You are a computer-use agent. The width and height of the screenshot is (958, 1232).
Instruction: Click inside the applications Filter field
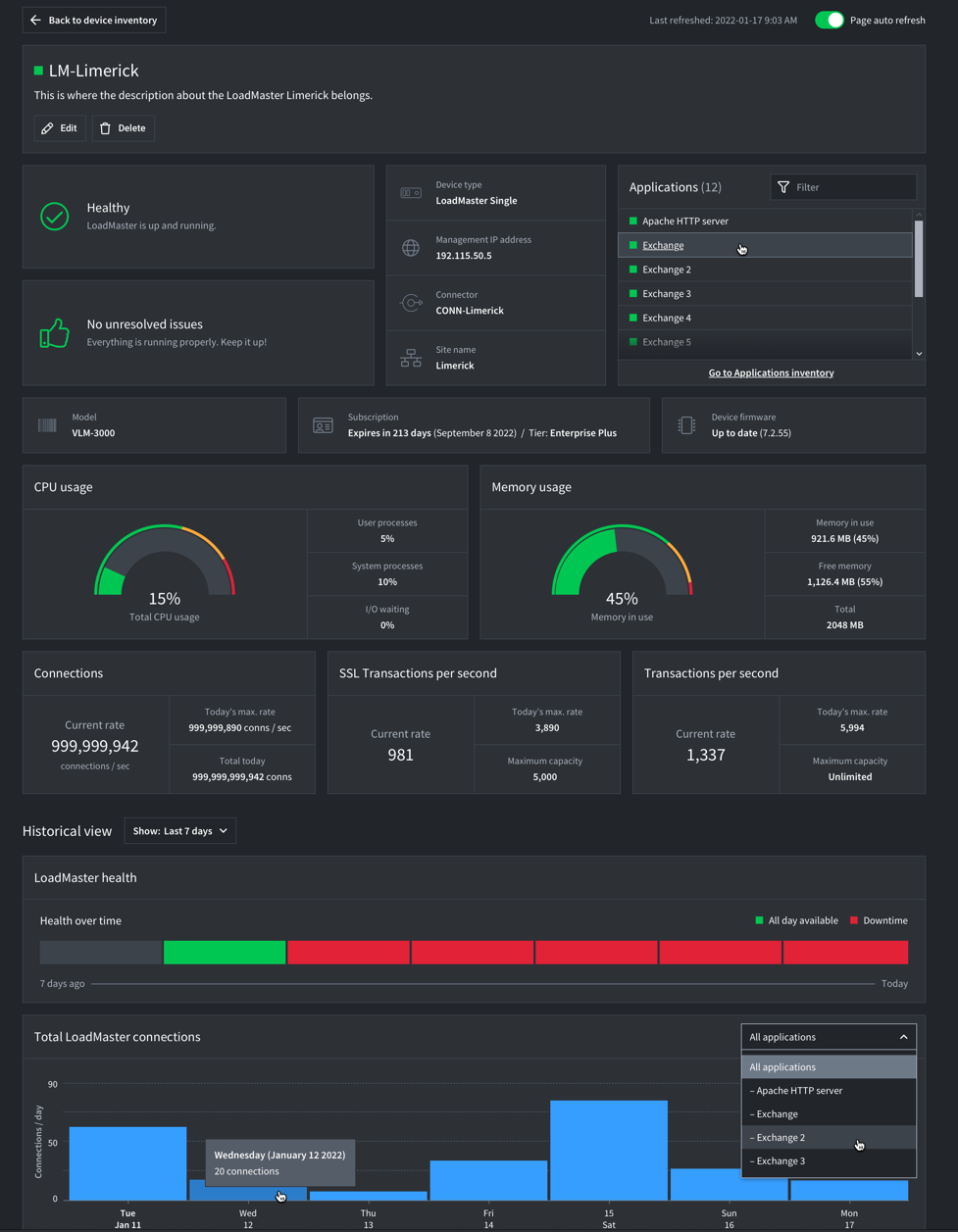[x=843, y=187]
